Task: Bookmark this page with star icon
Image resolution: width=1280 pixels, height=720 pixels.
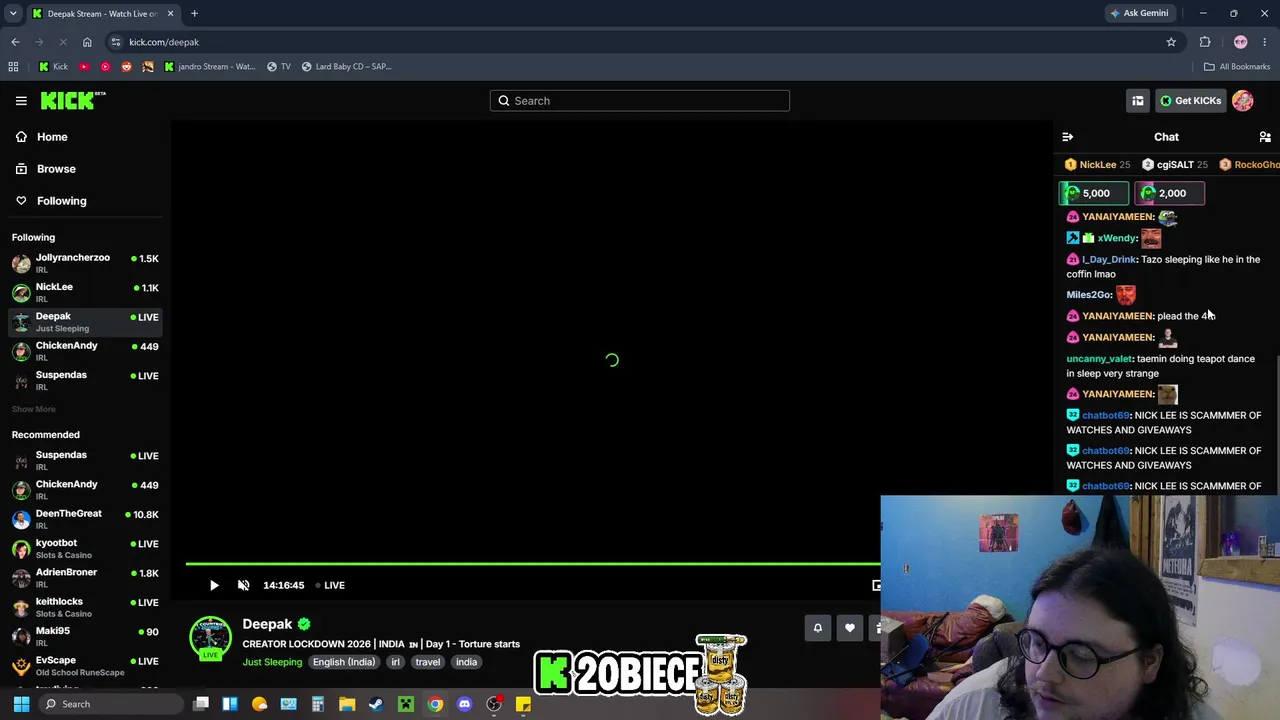Action: [1171, 42]
